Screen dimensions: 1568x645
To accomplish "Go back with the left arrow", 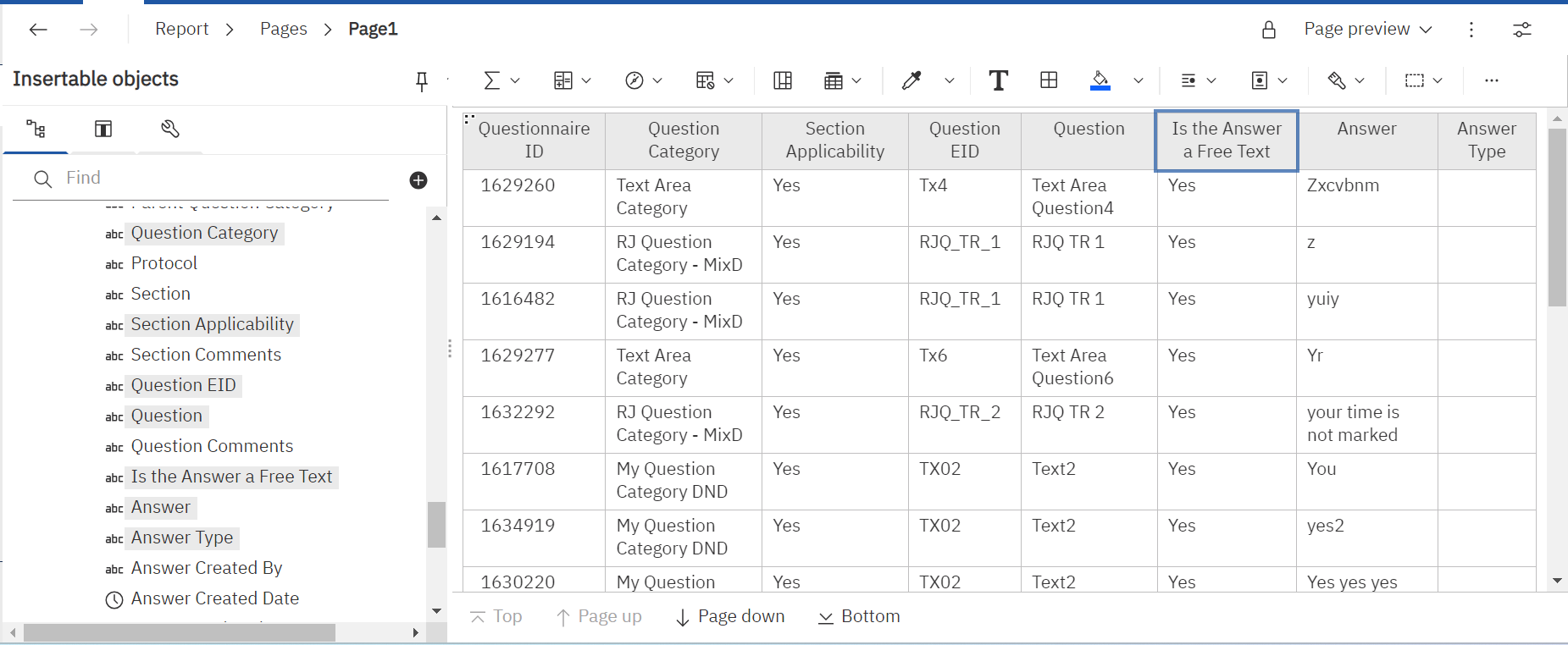I will coord(38,30).
